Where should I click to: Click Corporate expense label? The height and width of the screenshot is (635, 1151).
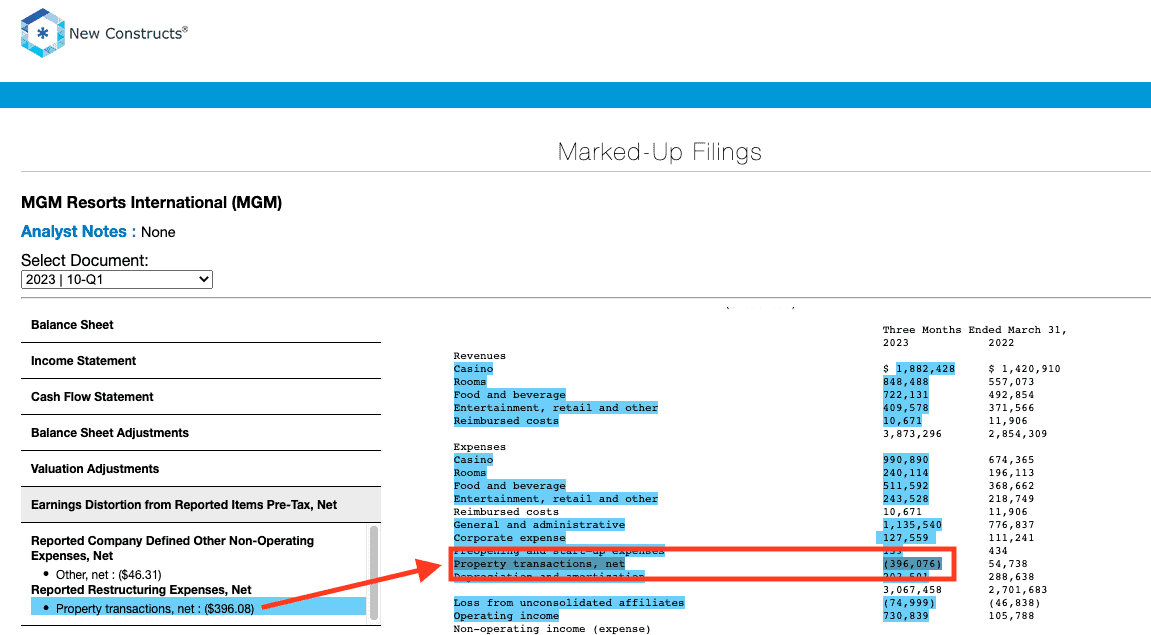[x=509, y=538]
